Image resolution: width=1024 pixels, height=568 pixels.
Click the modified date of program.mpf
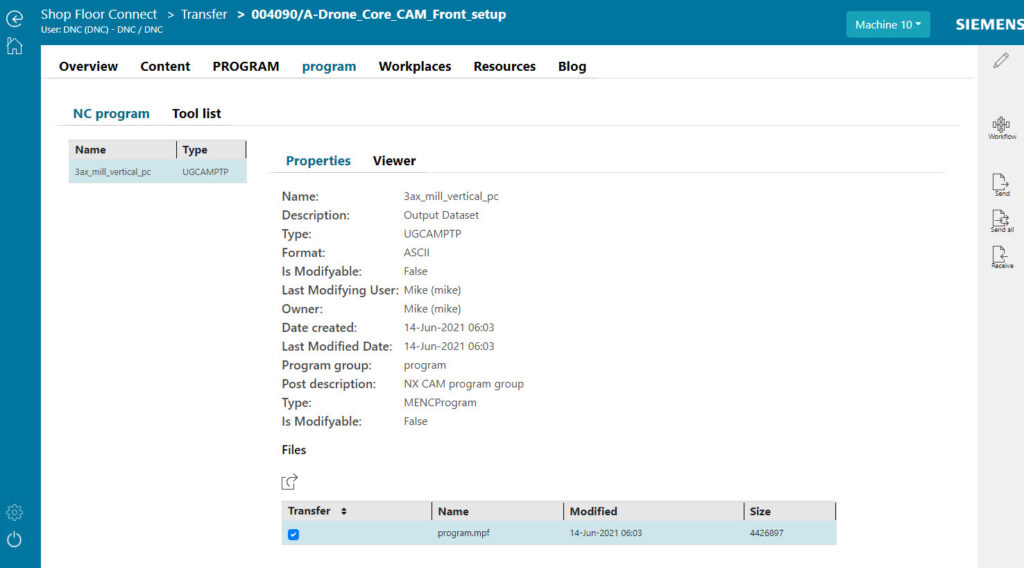click(605, 533)
